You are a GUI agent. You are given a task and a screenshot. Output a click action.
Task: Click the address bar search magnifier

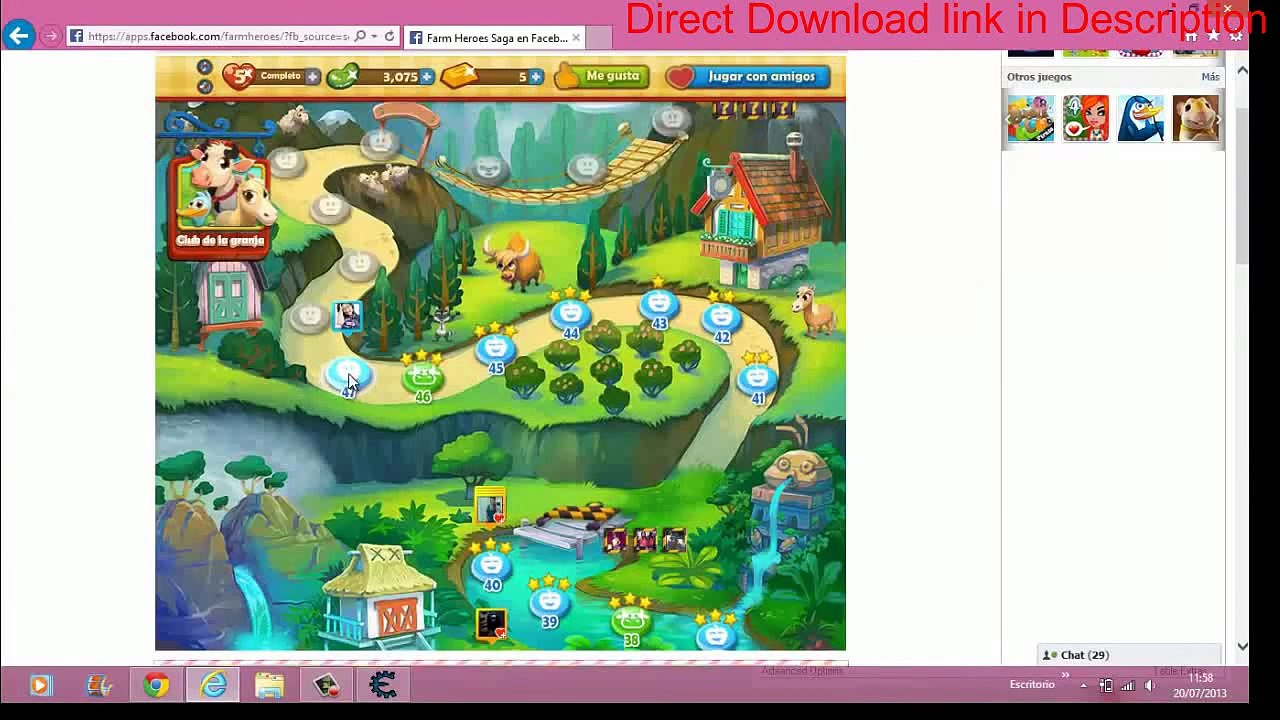click(360, 37)
